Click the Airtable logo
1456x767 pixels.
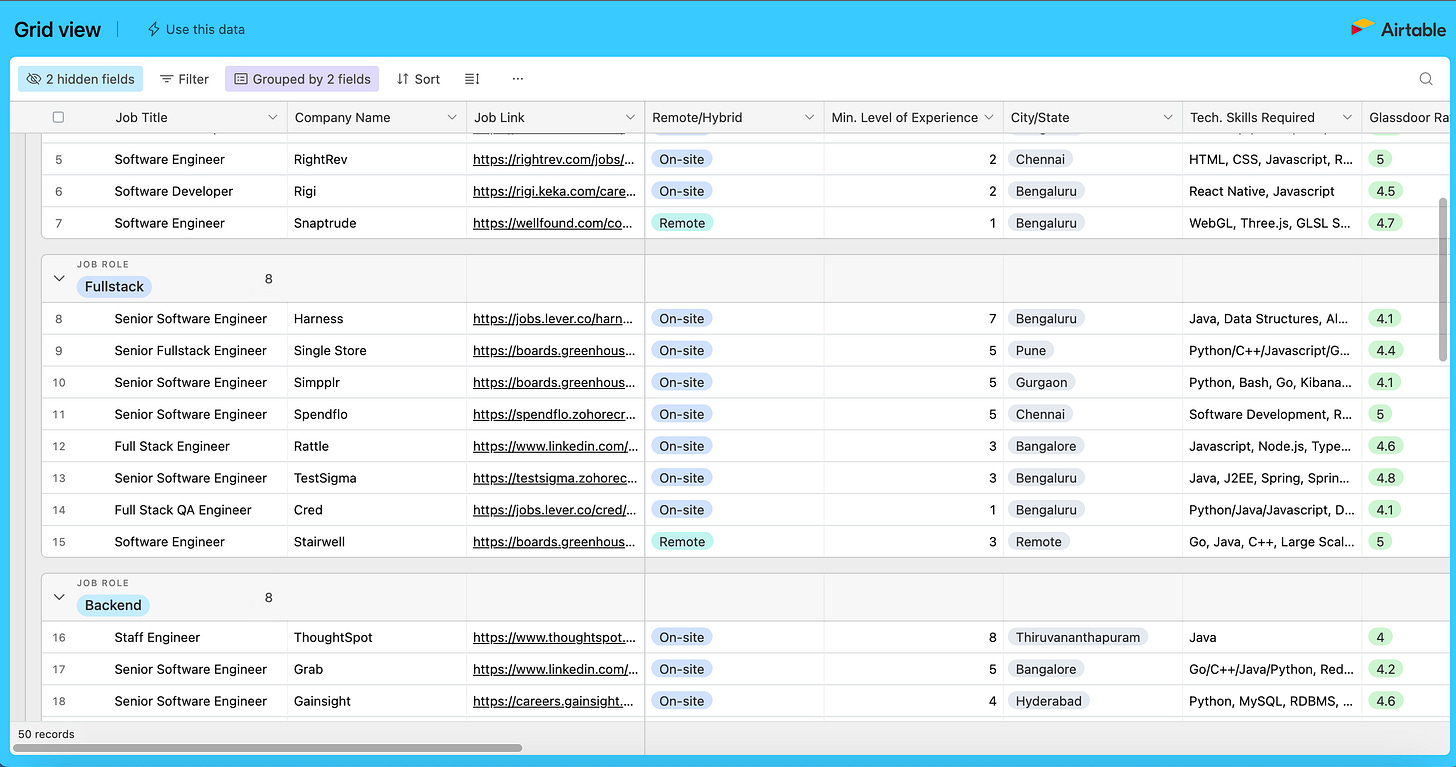tap(1398, 29)
